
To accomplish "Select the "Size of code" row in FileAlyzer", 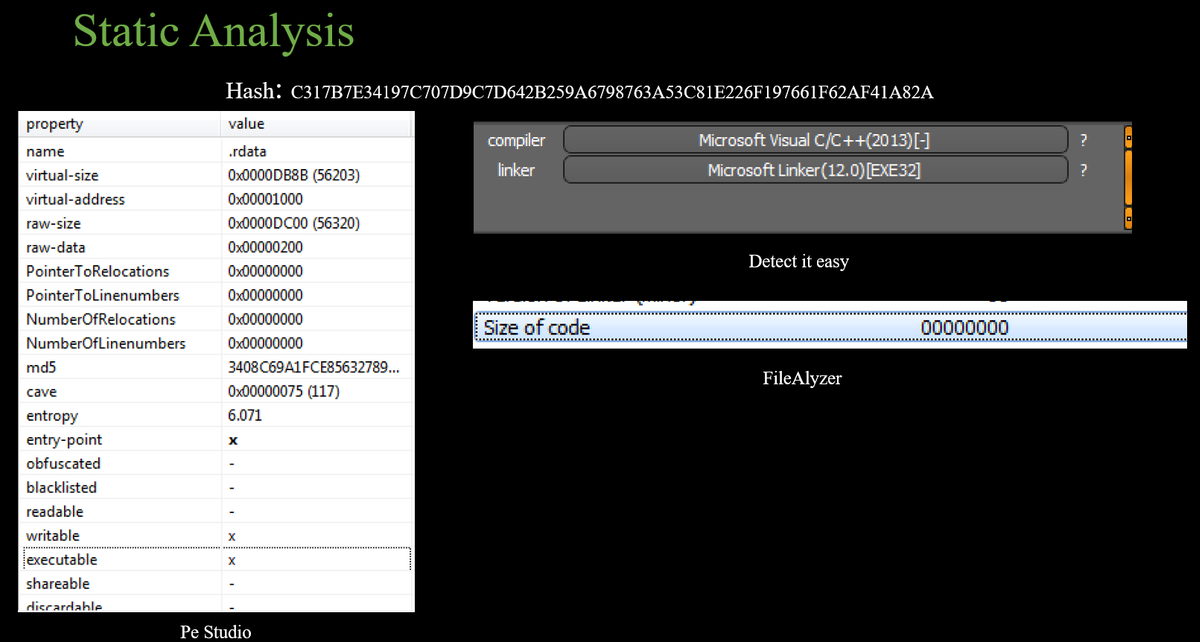I will click(x=830, y=328).
